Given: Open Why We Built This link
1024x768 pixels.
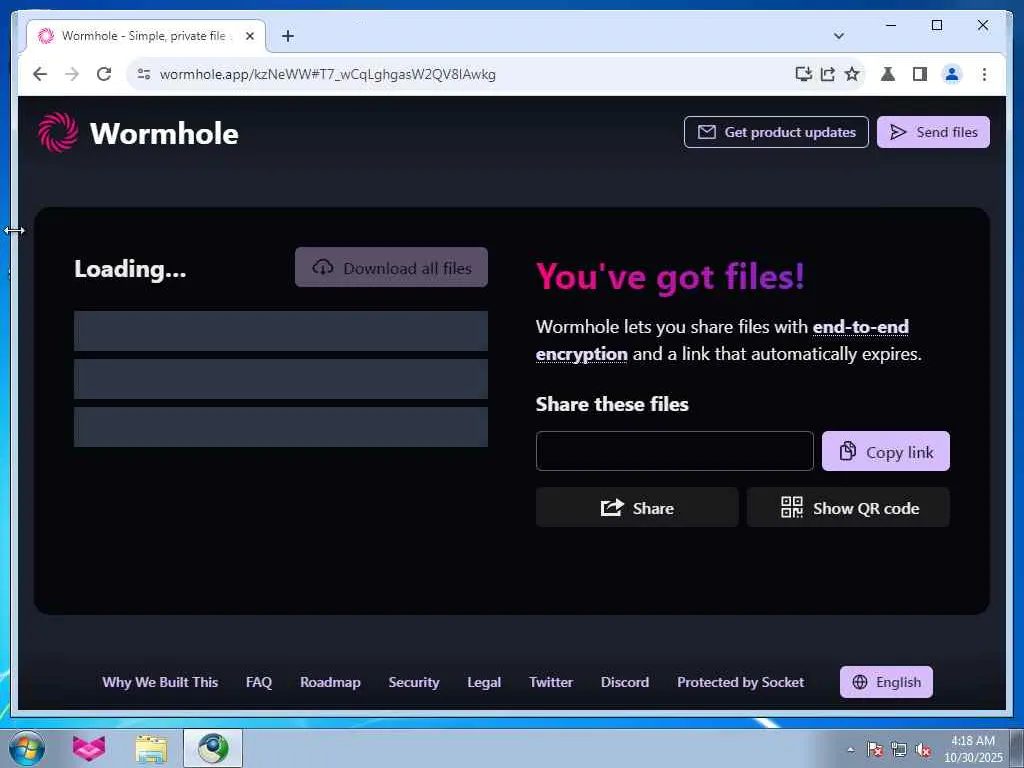Looking at the screenshot, I should pos(160,682).
